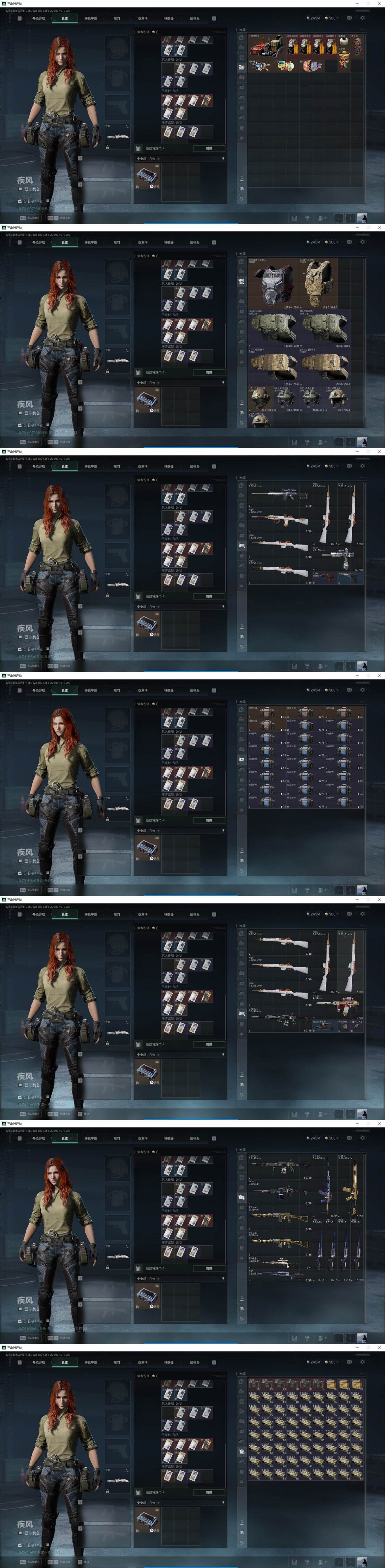
Task: Open statistics bar-chart icon in QJB201 window
Action: pyautogui.click(x=295, y=1338)
